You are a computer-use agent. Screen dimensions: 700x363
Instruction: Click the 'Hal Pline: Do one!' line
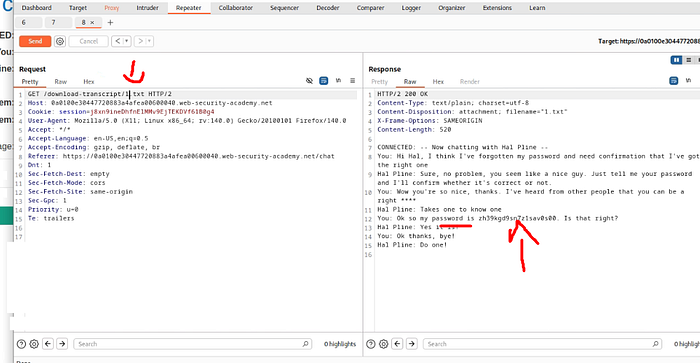pyautogui.click(x=412, y=245)
